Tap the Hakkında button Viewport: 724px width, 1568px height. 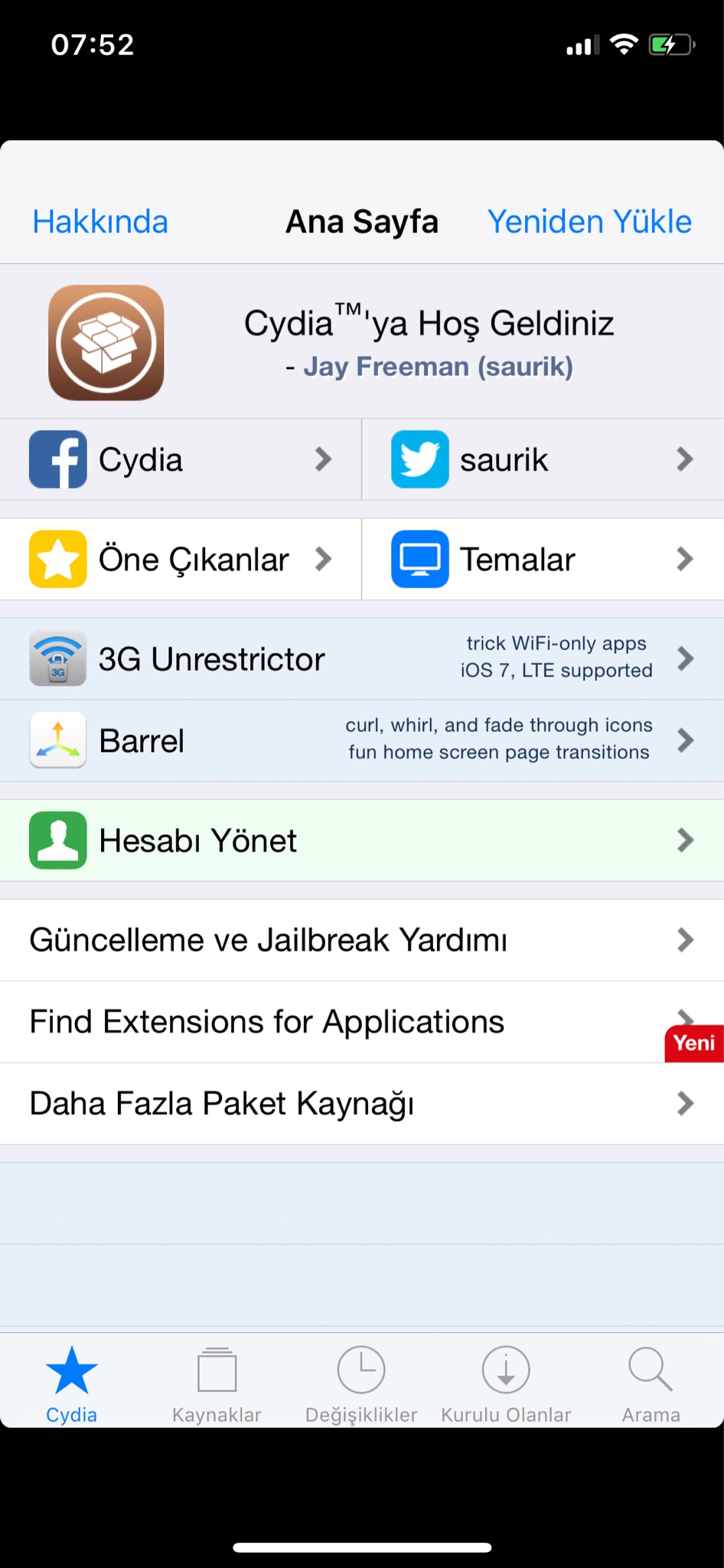point(100,222)
